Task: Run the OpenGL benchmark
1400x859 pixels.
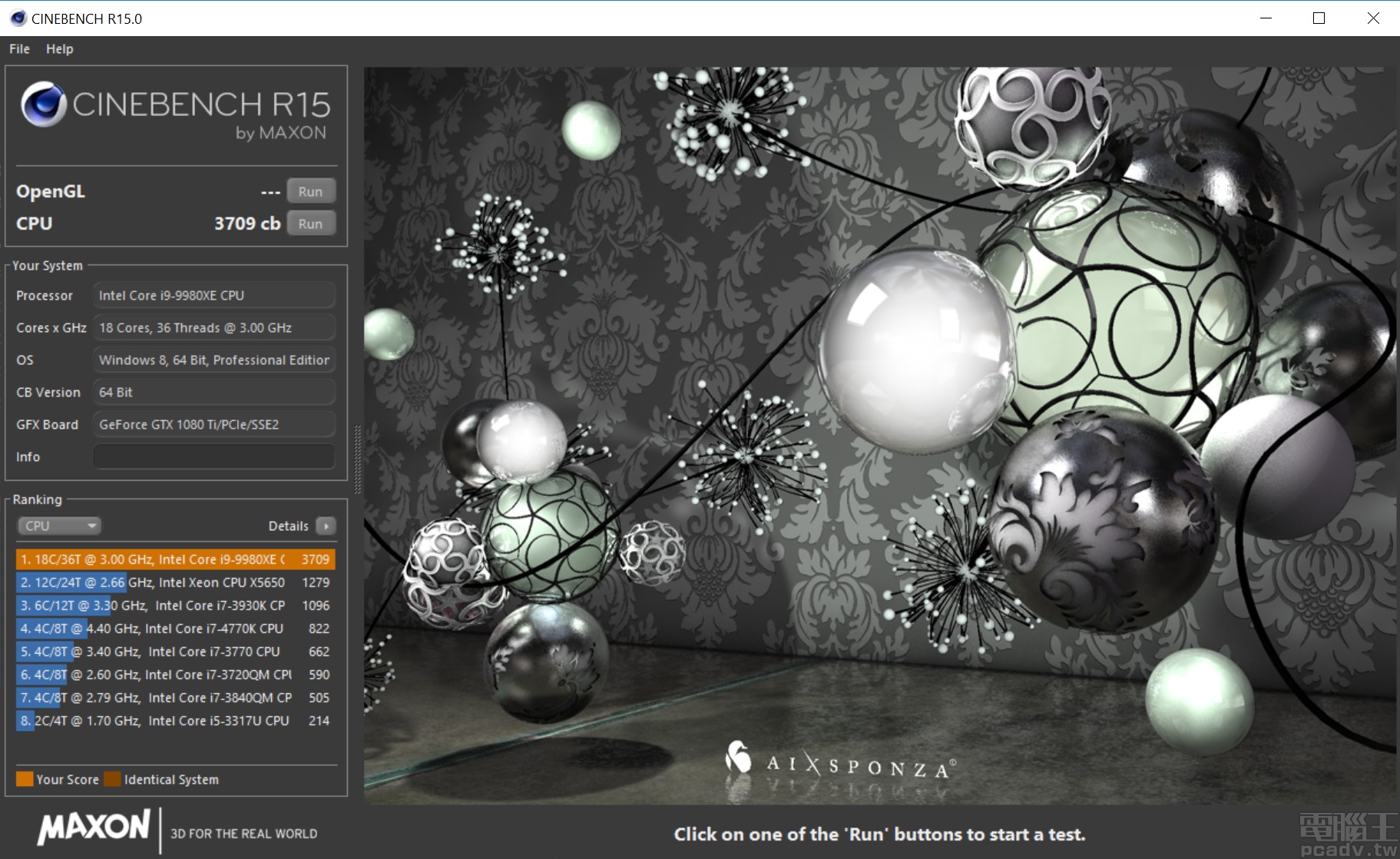Action: pos(310,191)
